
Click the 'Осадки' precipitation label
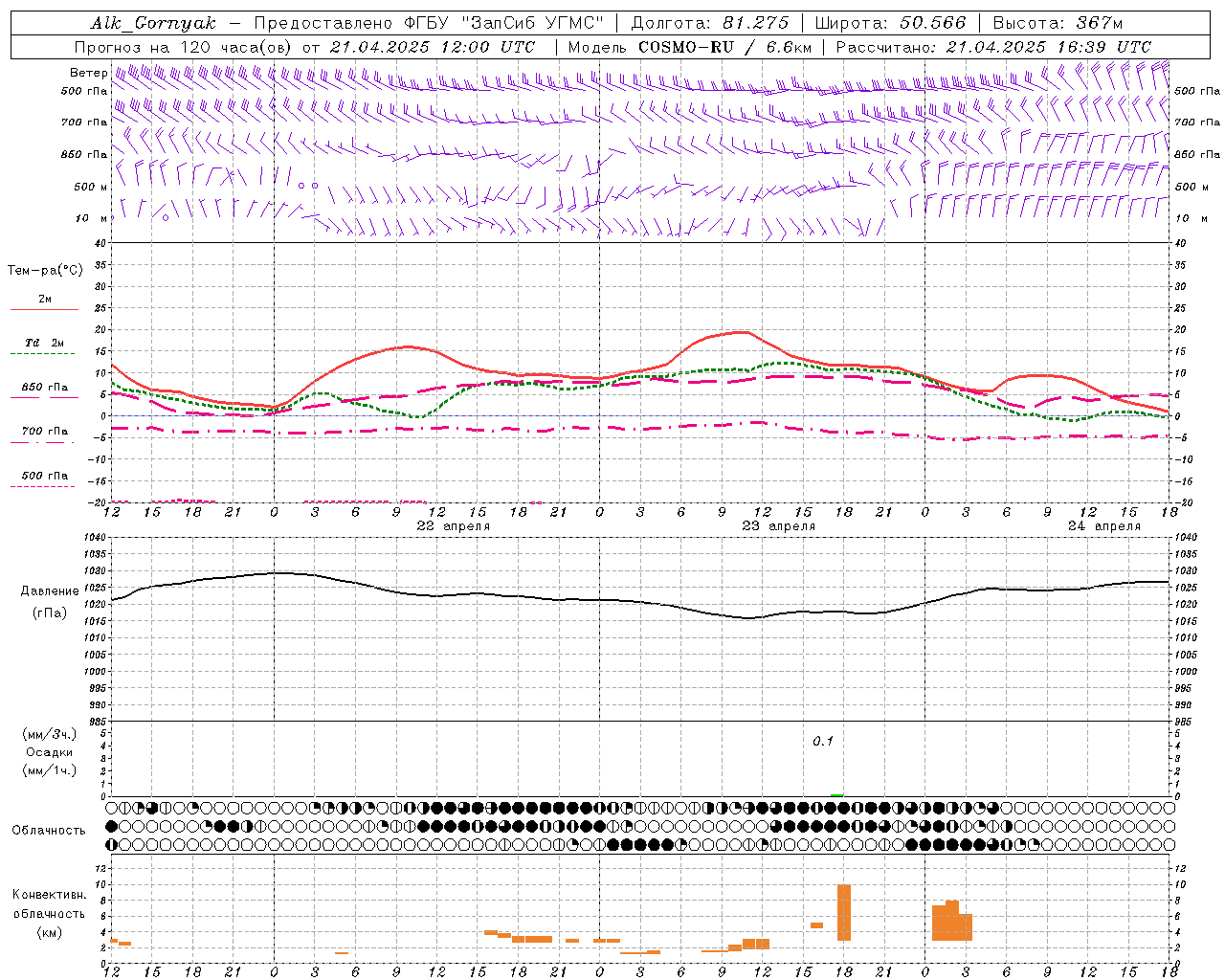tap(50, 752)
